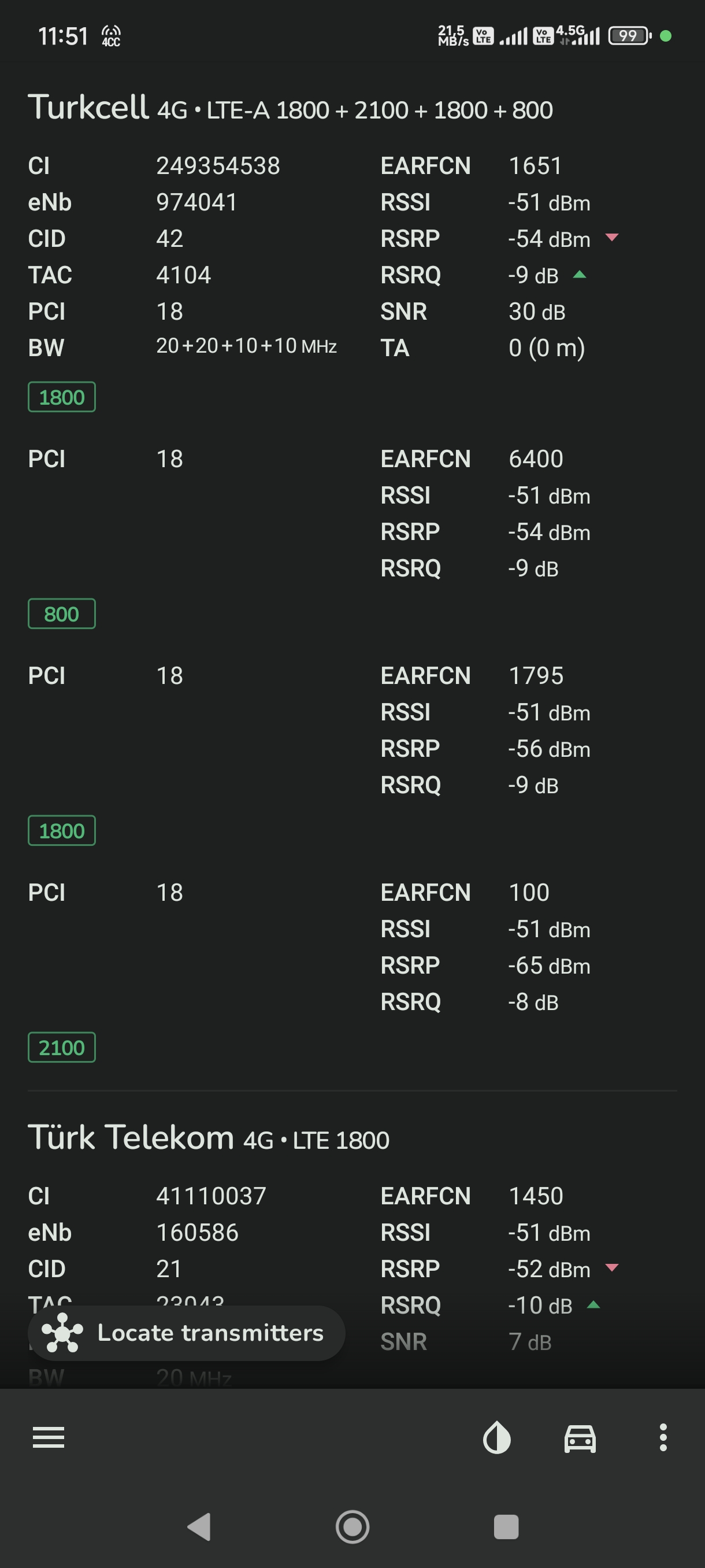Image resolution: width=705 pixels, height=1568 pixels.
Task: Enable drive mode with the car icon
Action: 580,1438
